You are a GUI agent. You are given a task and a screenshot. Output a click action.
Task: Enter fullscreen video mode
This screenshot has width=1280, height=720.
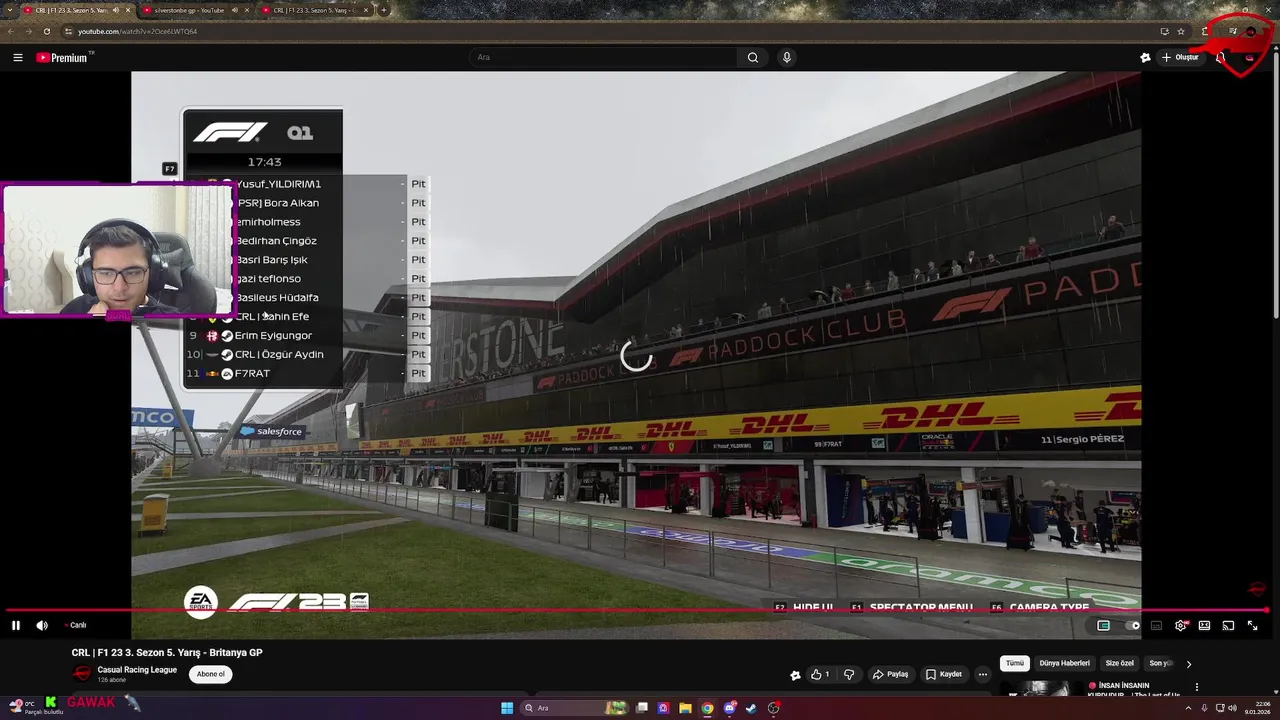click(1252, 625)
